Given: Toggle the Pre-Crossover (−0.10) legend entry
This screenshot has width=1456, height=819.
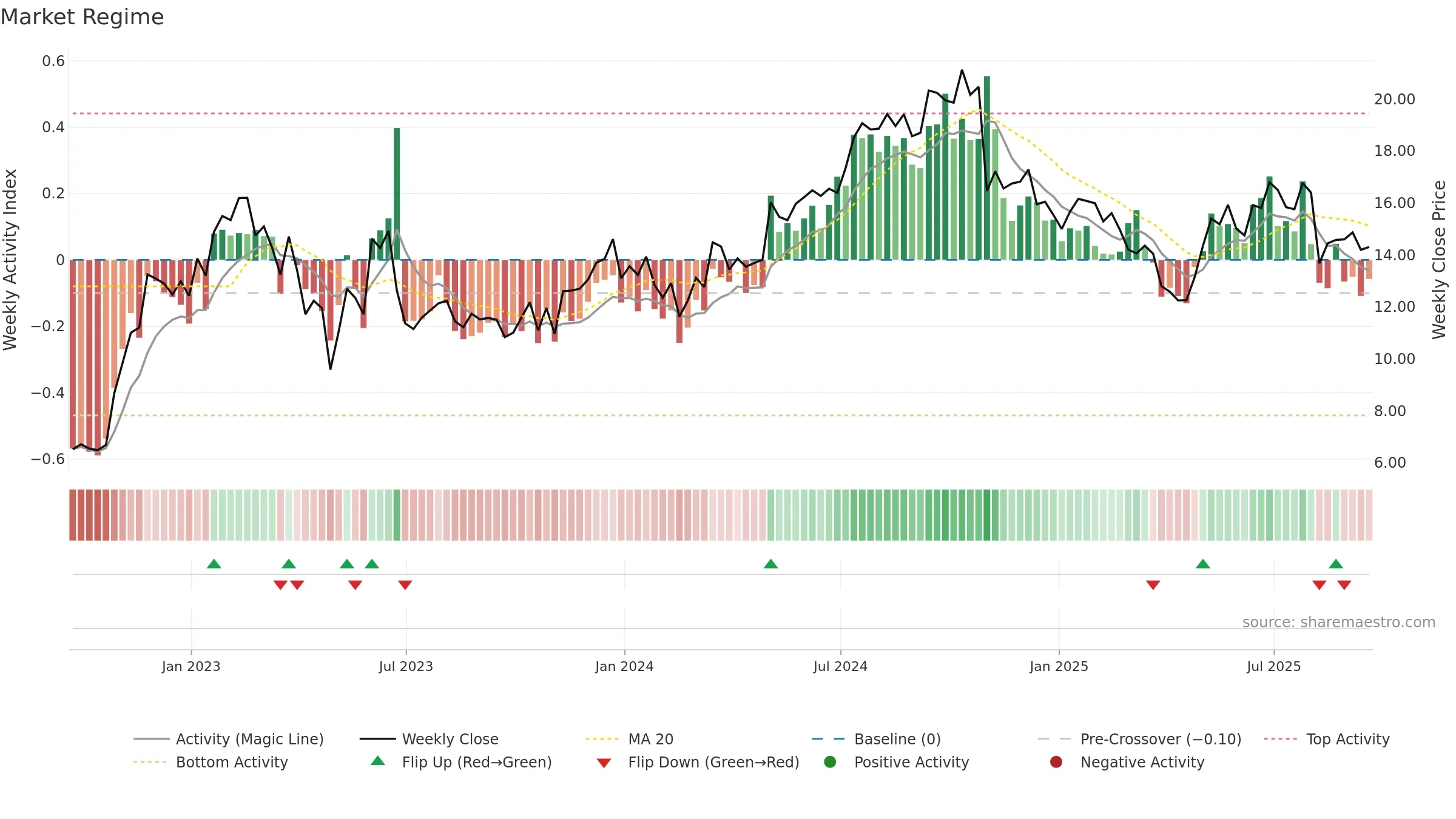Looking at the screenshot, I should tap(1139, 739).
